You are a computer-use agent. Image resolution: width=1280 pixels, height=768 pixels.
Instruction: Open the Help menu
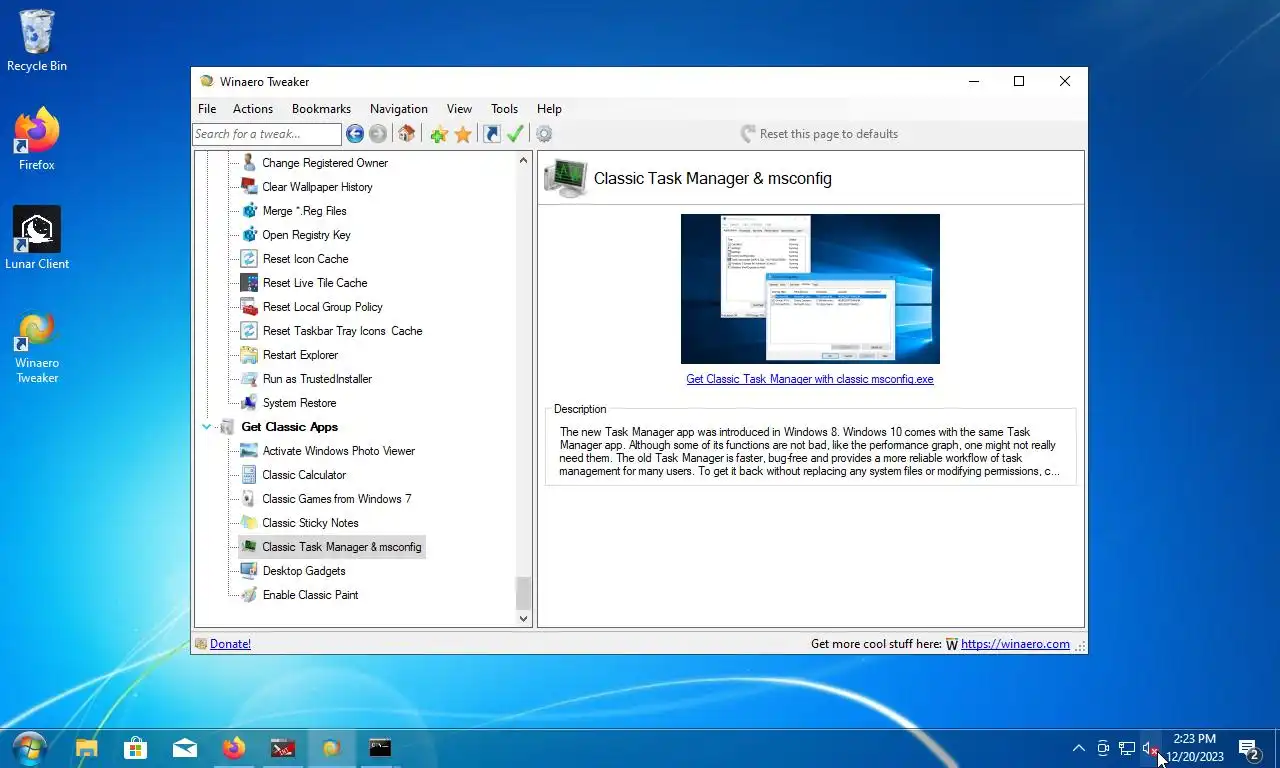point(549,109)
